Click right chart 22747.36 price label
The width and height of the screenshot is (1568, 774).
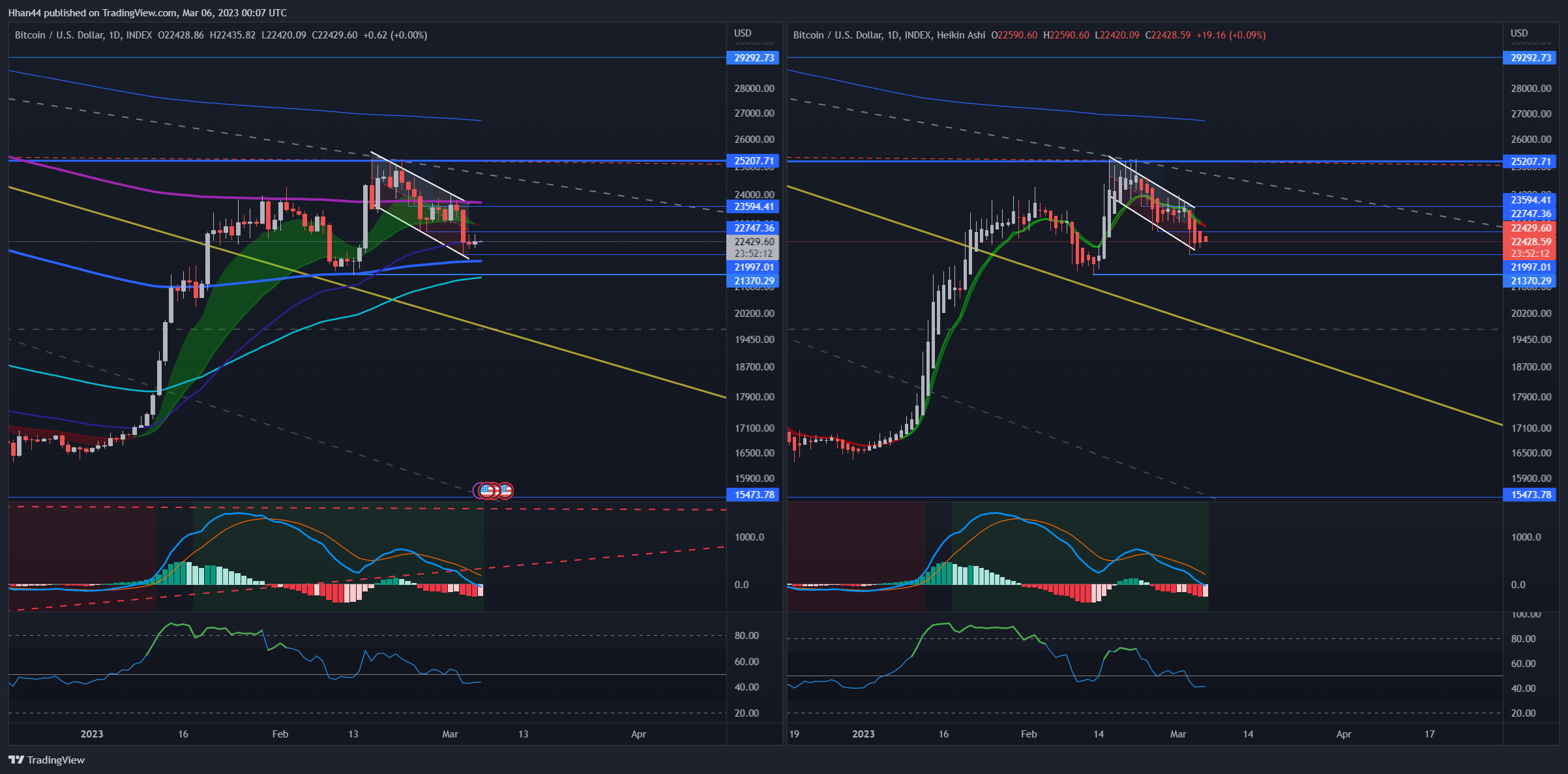point(1530,214)
